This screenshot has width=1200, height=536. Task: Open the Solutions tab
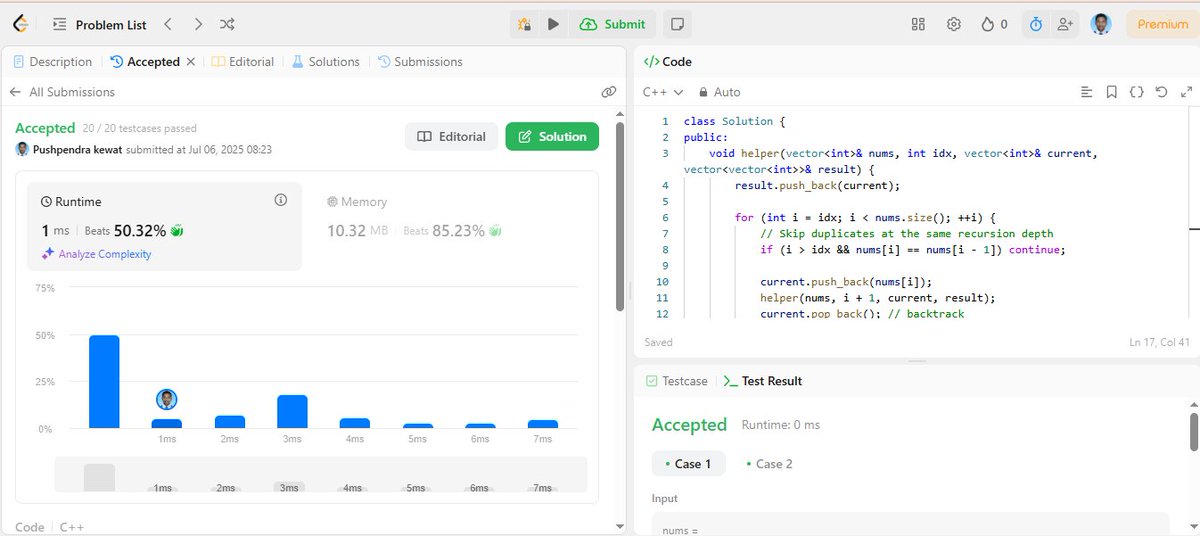(325, 62)
